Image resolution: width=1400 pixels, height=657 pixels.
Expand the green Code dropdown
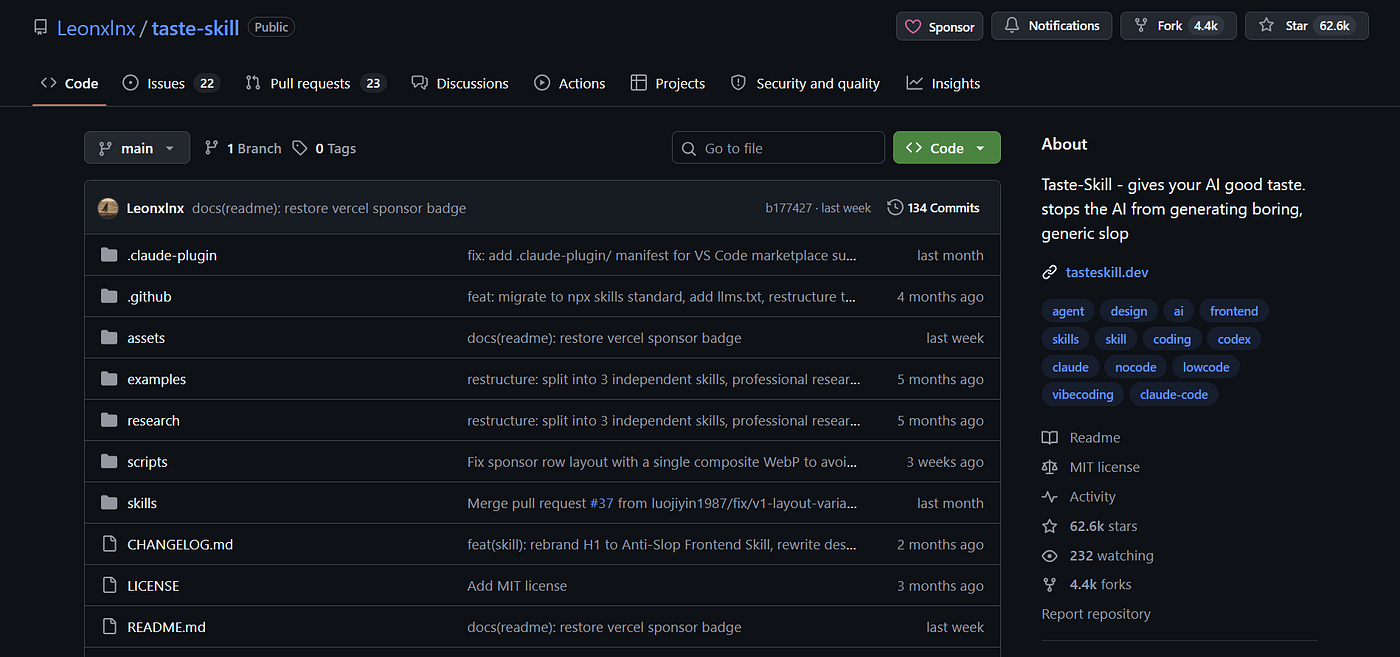[946, 148]
